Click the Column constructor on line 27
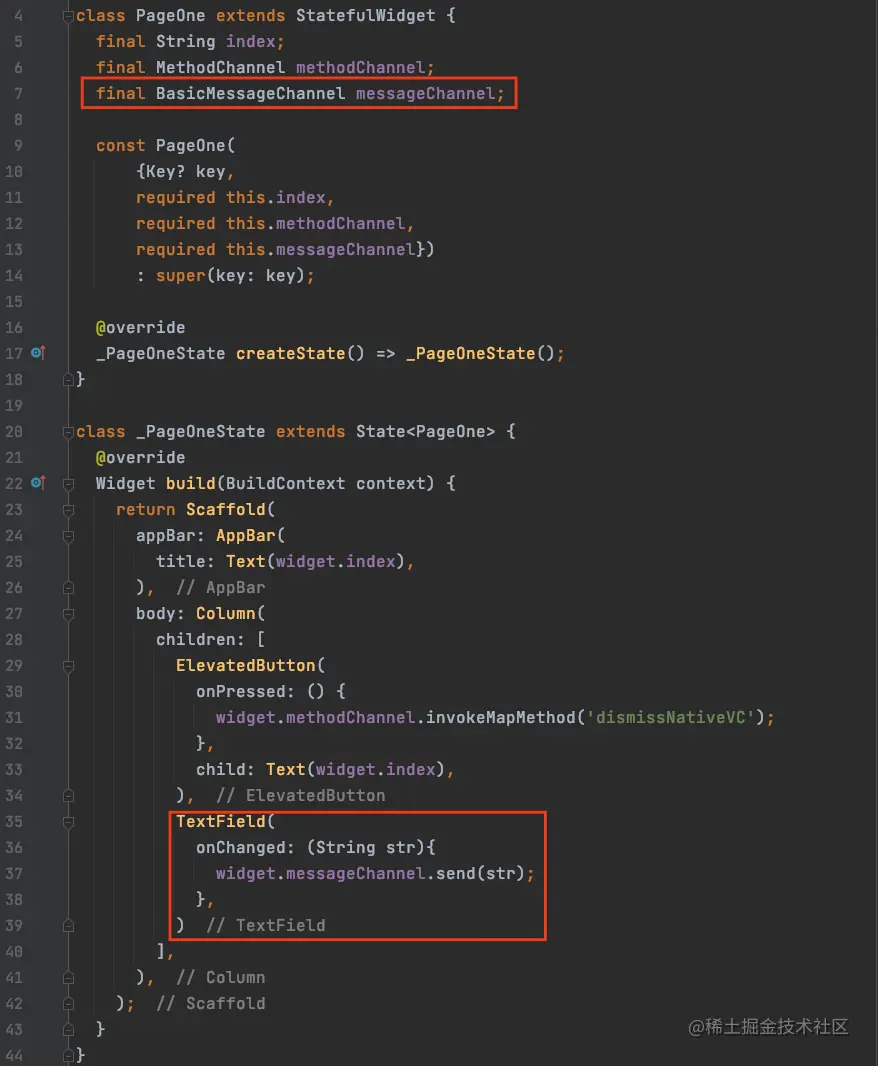 [x=226, y=613]
